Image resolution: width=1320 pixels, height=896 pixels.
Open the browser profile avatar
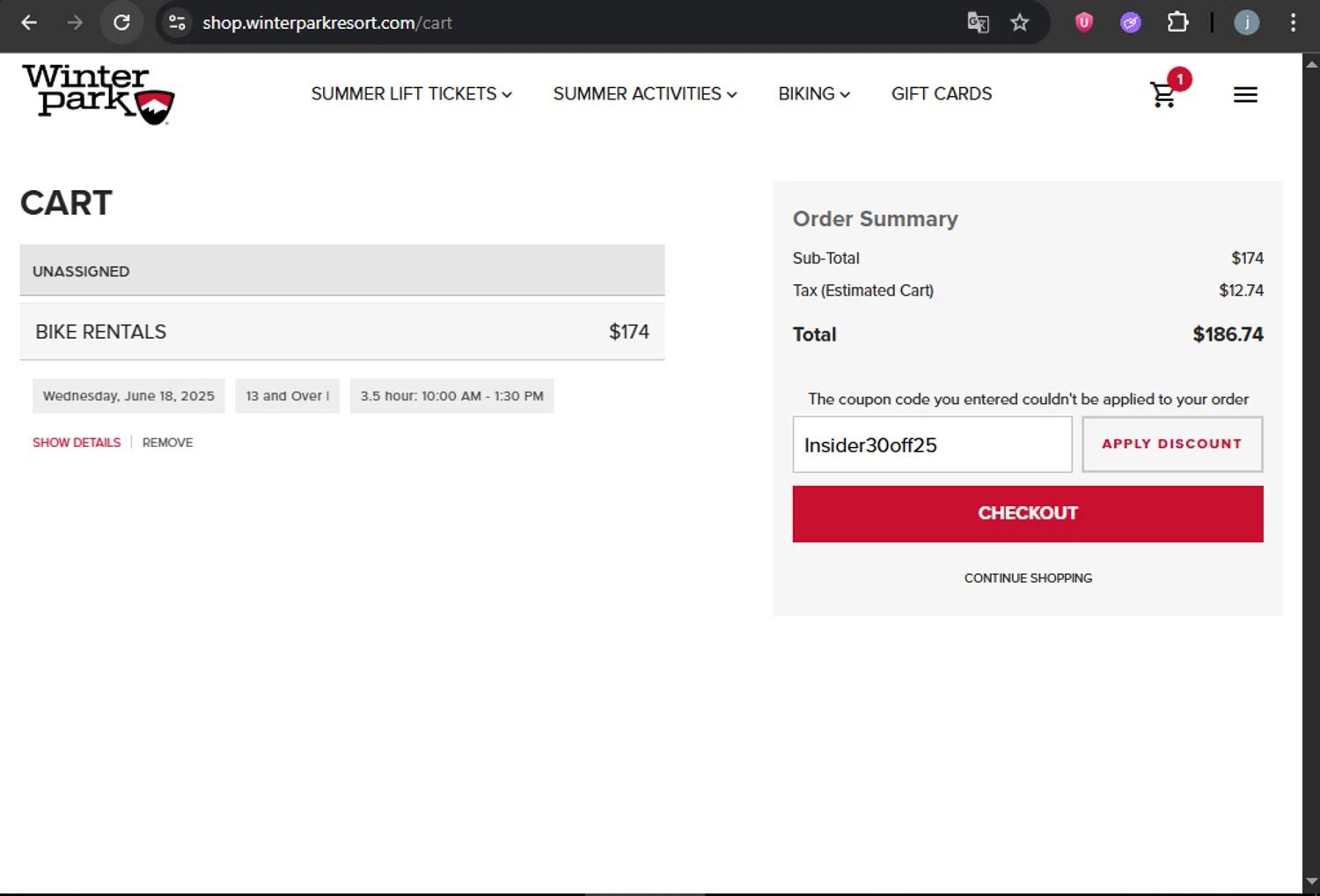[x=1246, y=23]
